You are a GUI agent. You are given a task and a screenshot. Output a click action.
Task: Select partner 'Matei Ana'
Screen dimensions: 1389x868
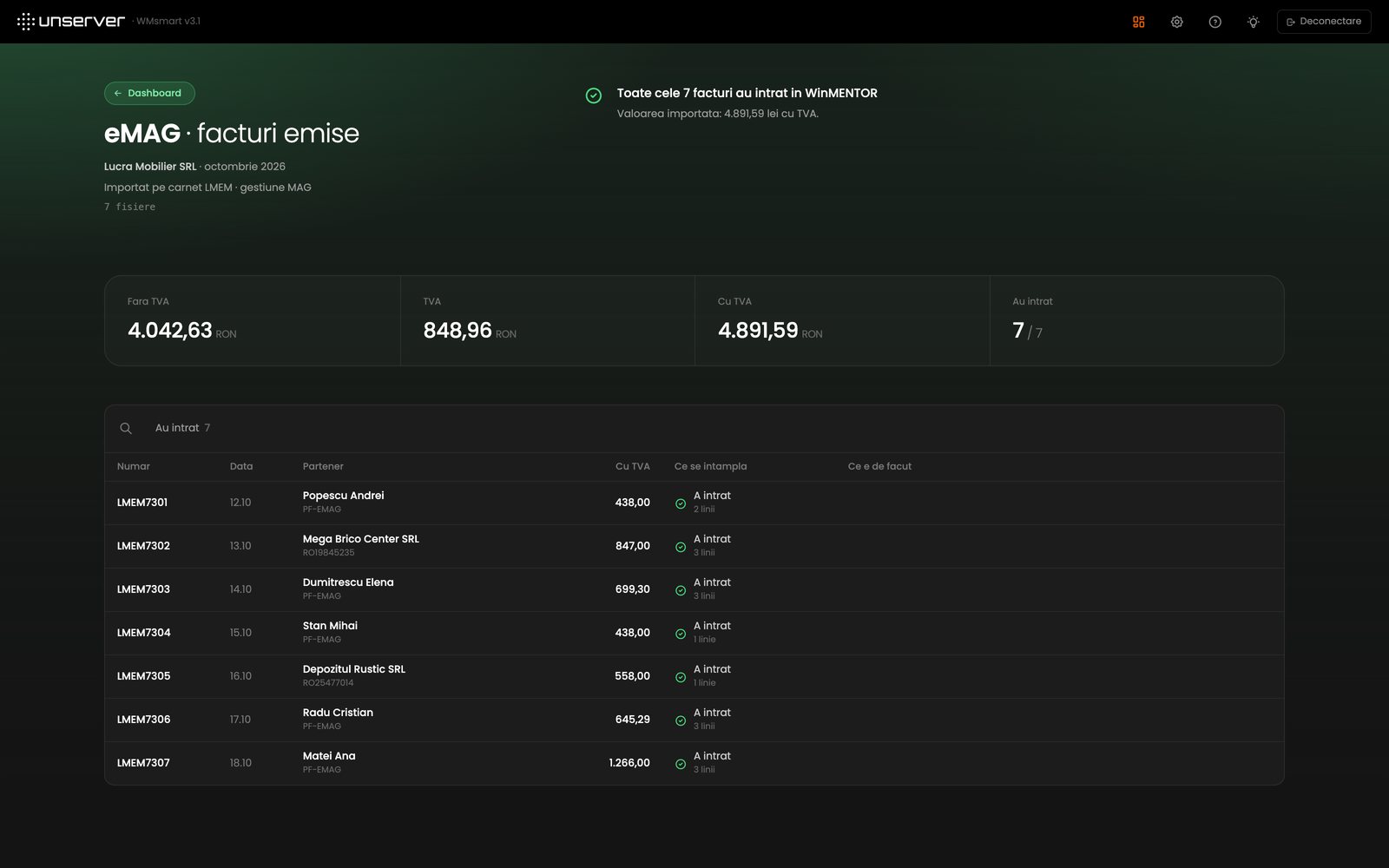pyautogui.click(x=329, y=756)
